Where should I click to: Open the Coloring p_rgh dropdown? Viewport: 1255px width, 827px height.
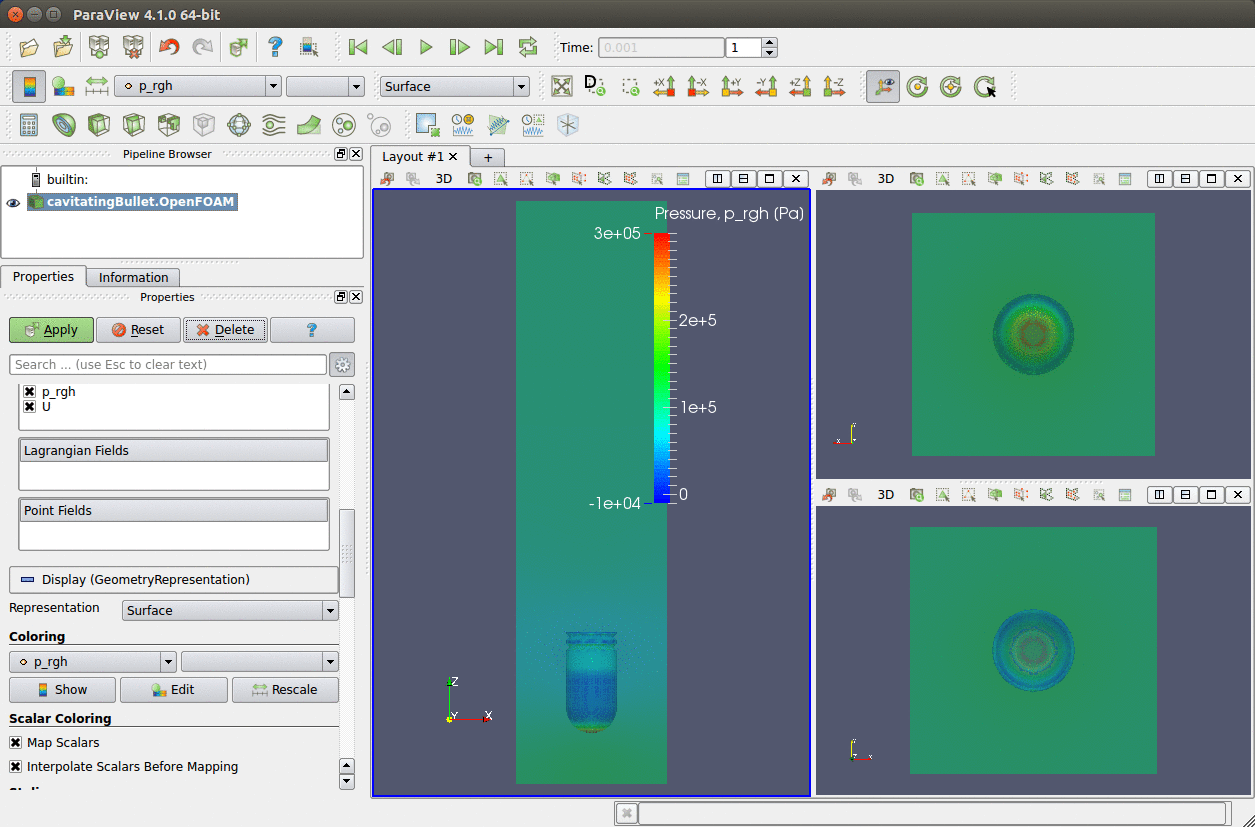click(x=93, y=662)
